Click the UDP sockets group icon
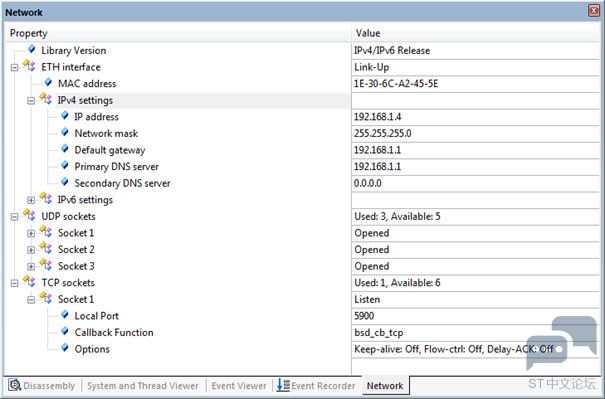The image size is (605, 399). tap(29, 215)
